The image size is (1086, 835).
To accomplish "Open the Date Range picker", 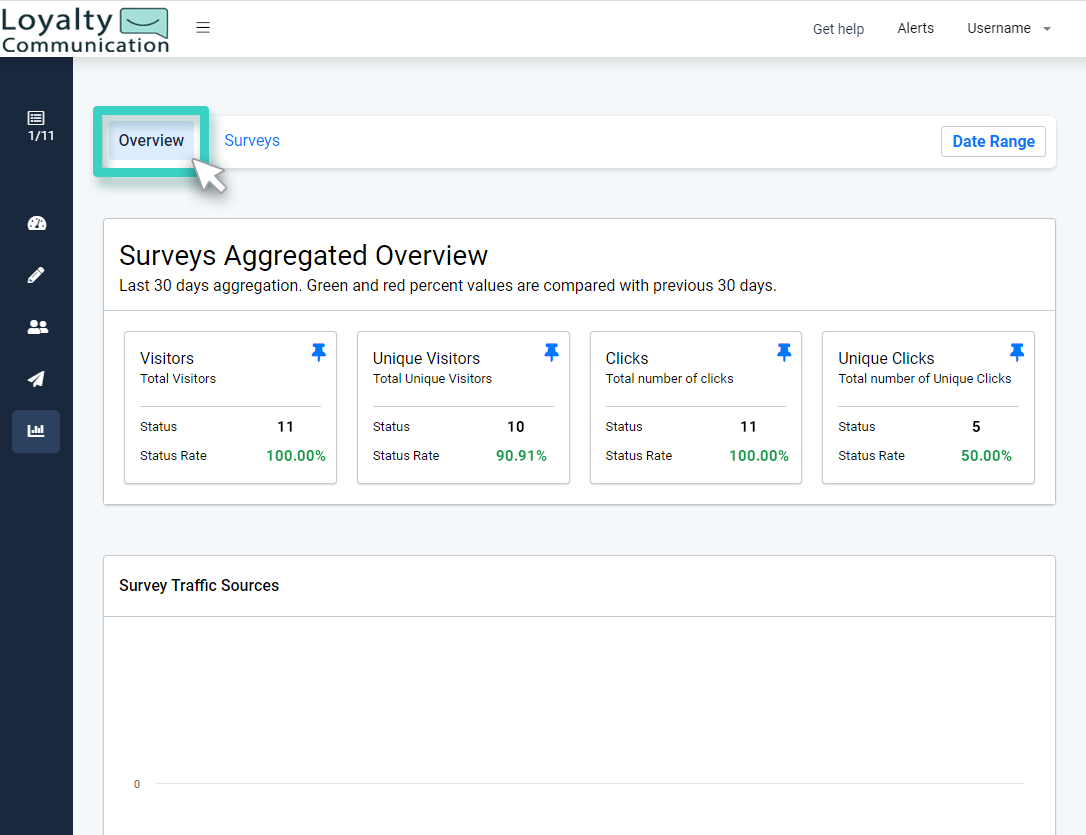I will click(992, 141).
